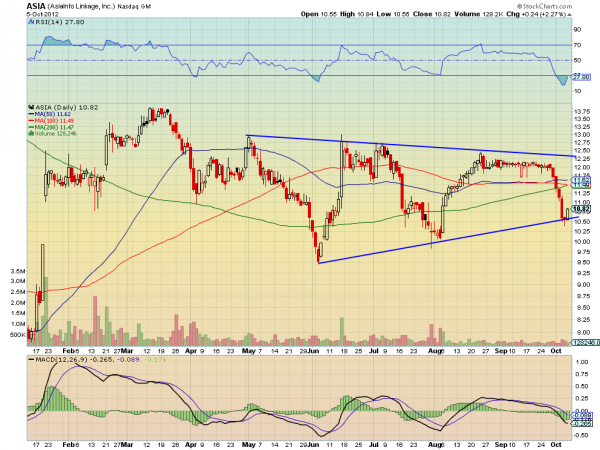
Task: Click the Apr label on the date axis under the volume bars
Action: point(191,351)
